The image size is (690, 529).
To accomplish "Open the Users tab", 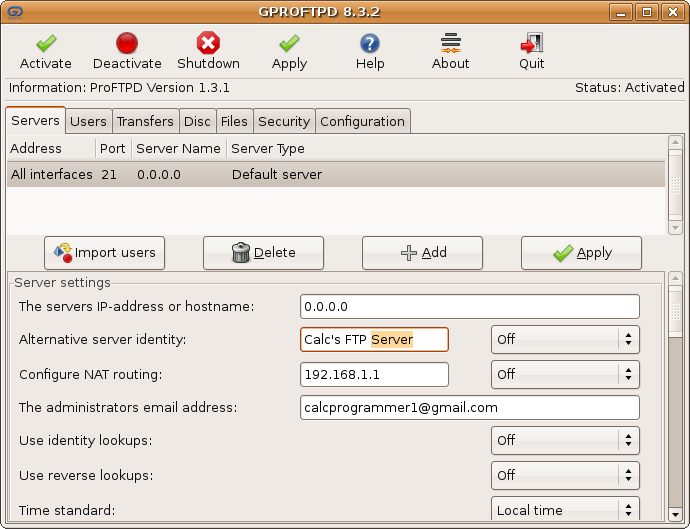I will (88, 121).
